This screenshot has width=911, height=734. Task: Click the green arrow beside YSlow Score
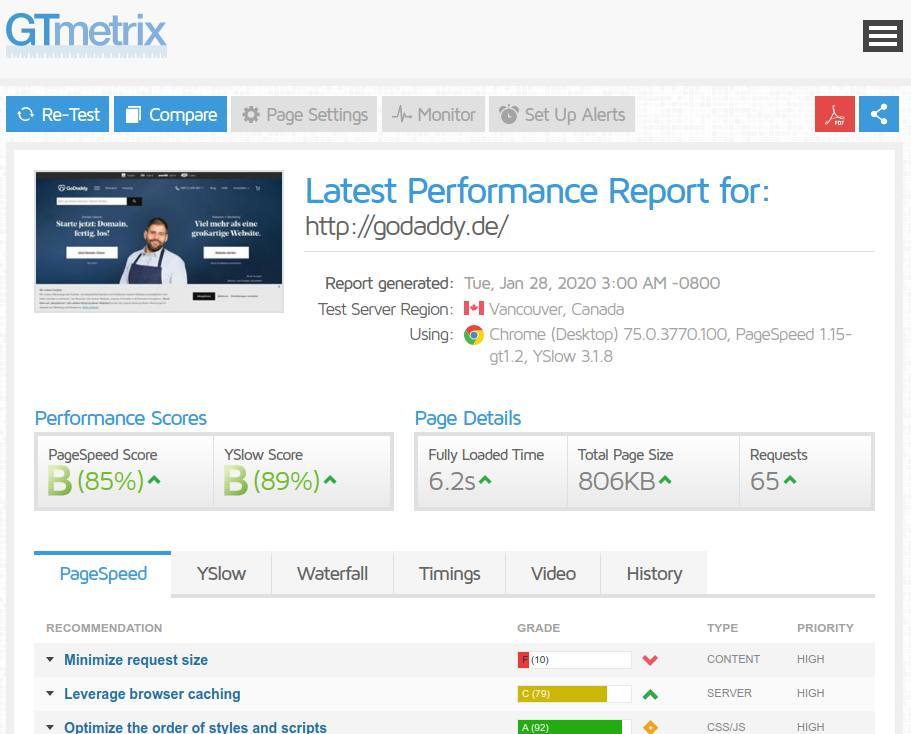click(x=330, y=480)
